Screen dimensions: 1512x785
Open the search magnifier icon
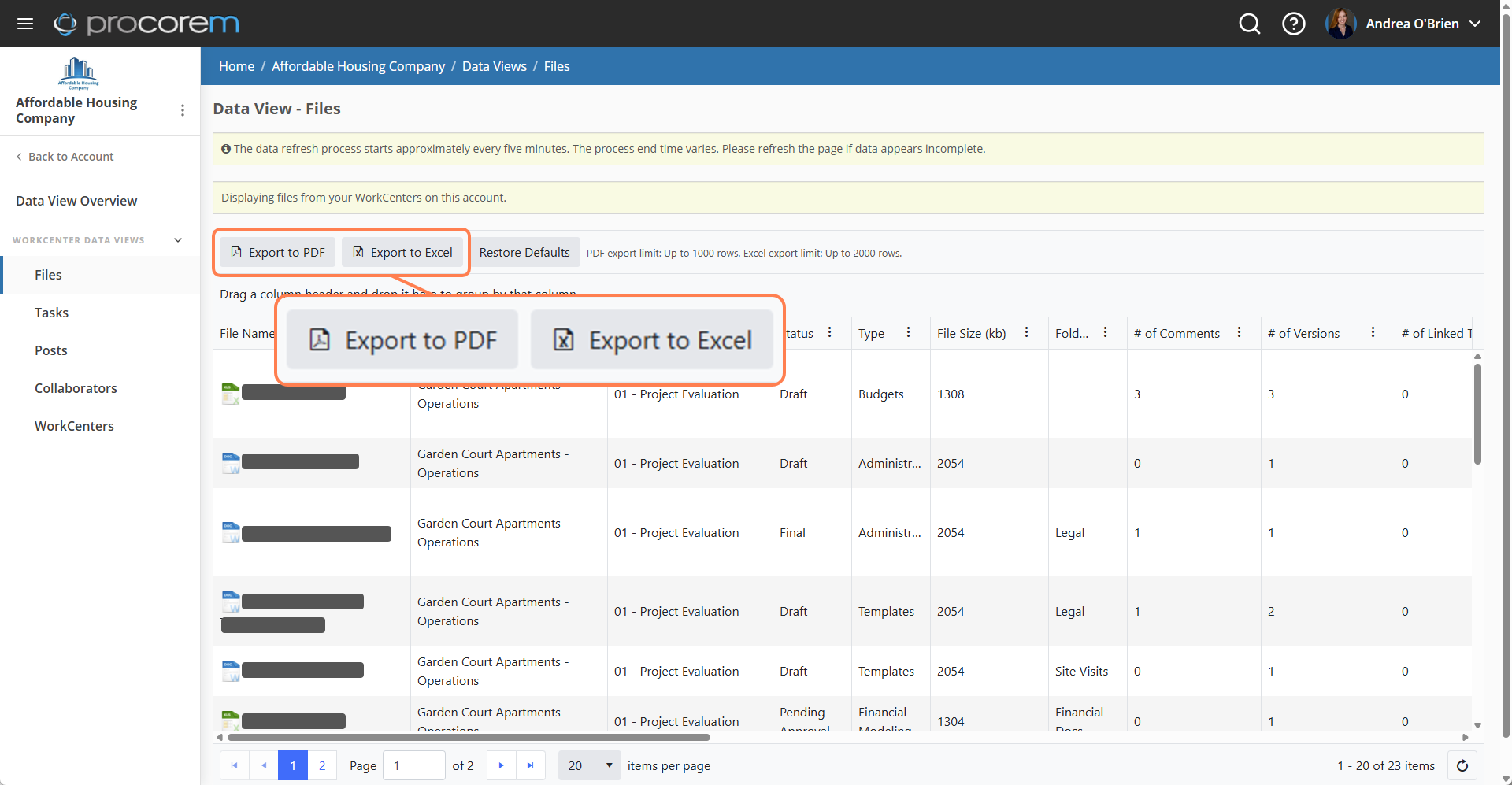(x=1250, y=24)
